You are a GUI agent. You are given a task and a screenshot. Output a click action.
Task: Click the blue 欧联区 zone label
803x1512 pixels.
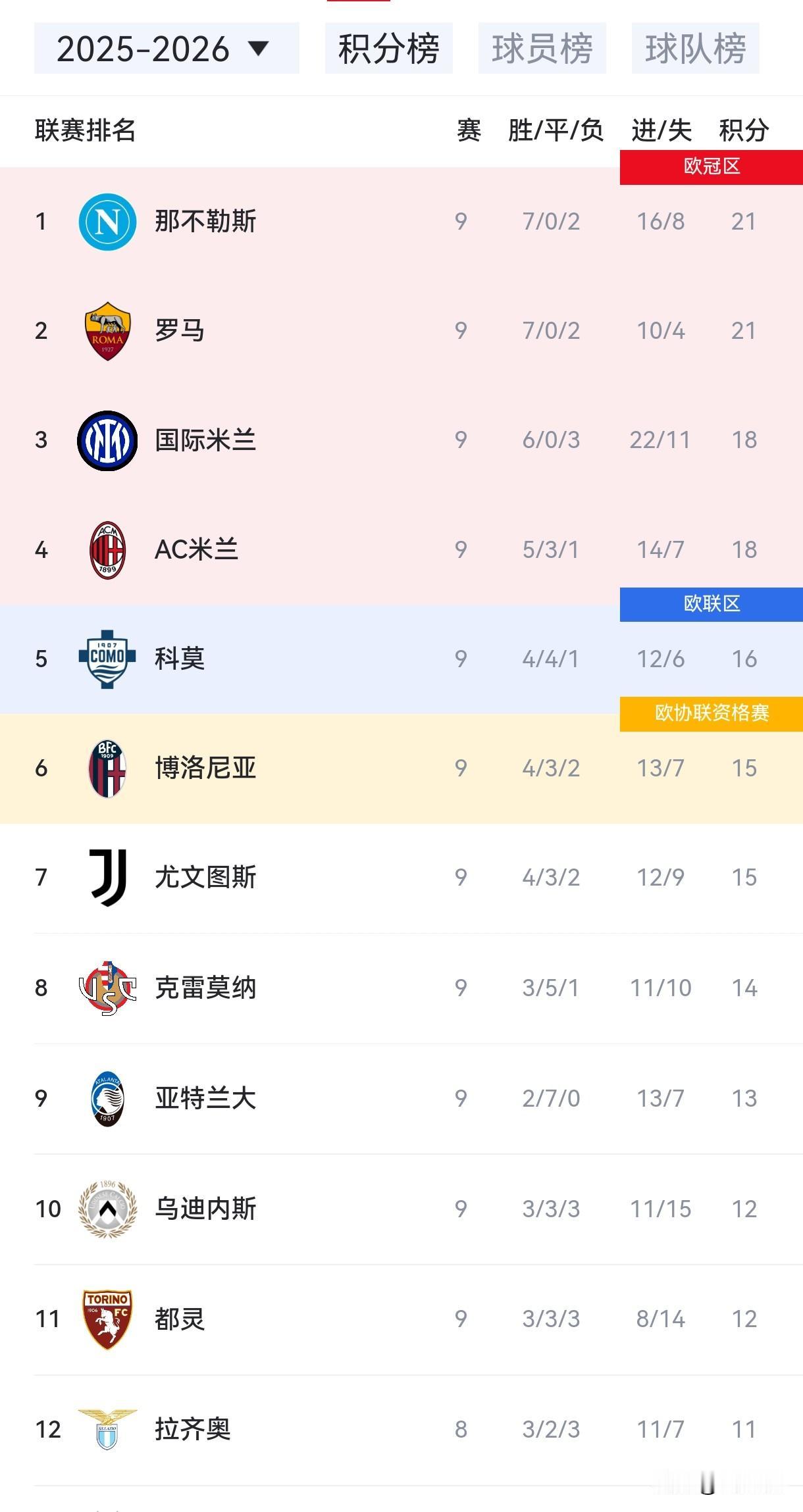[710, 604]
